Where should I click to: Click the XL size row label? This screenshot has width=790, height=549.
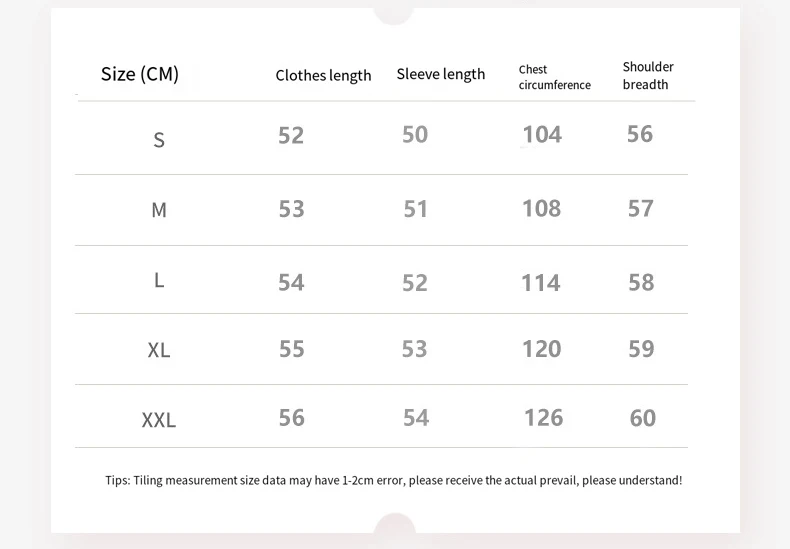pyautogui.click(x=159, y=350)
